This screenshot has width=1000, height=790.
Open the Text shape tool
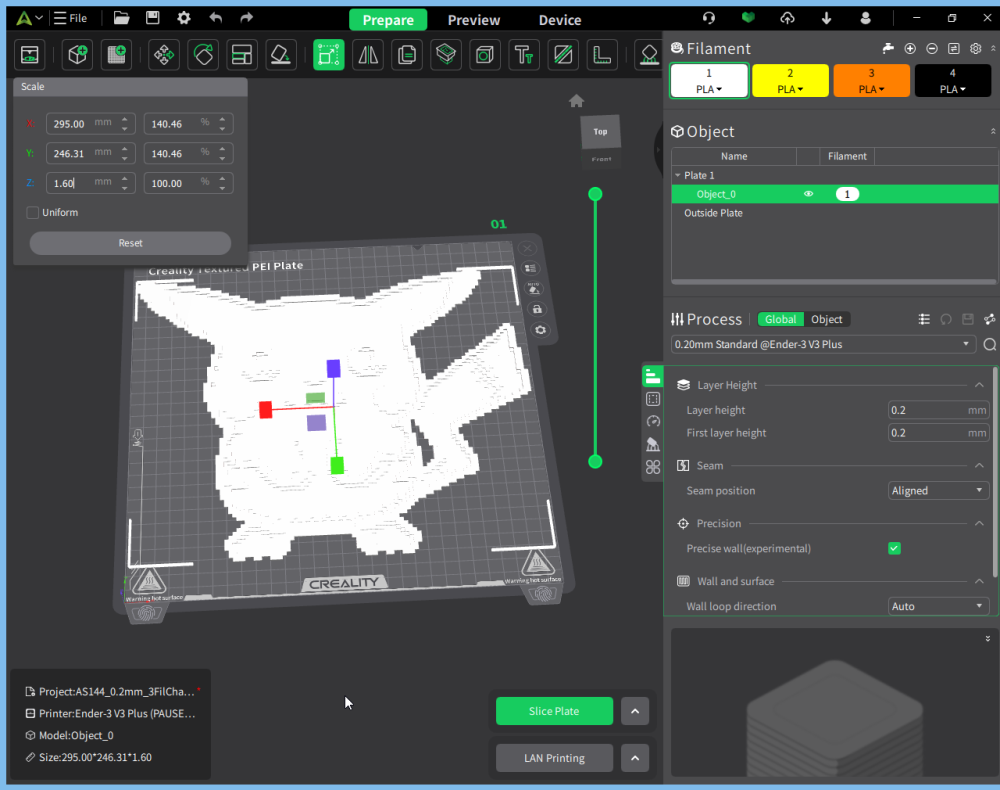(523, 55)
